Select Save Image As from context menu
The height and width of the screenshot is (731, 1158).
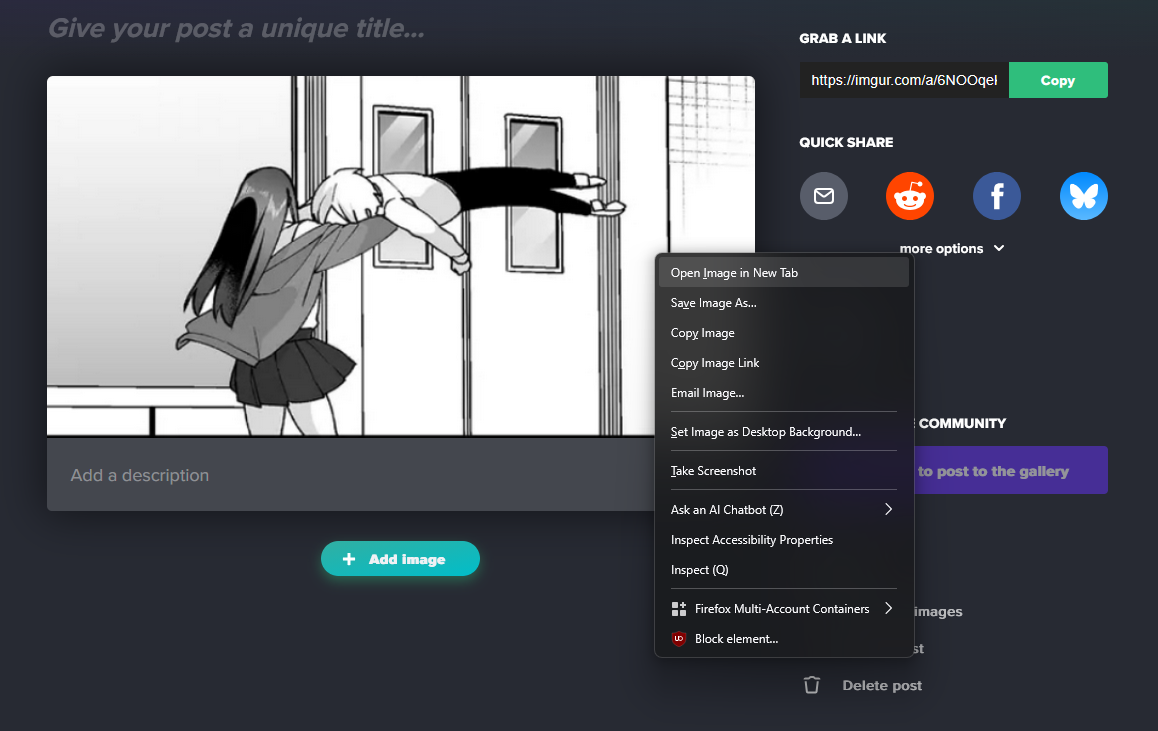coord(713,303)
